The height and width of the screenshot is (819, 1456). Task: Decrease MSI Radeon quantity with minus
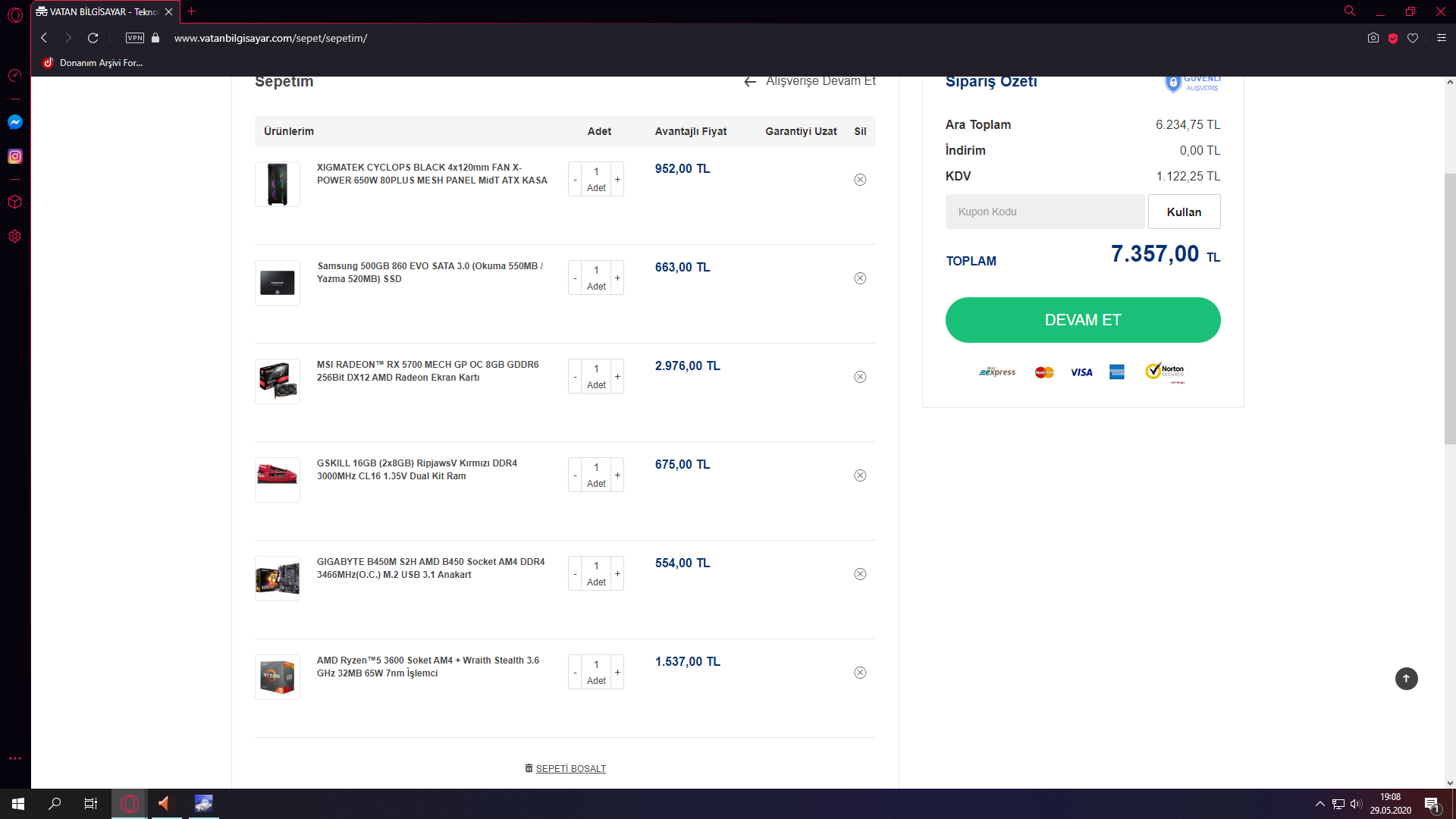point(575,377)
